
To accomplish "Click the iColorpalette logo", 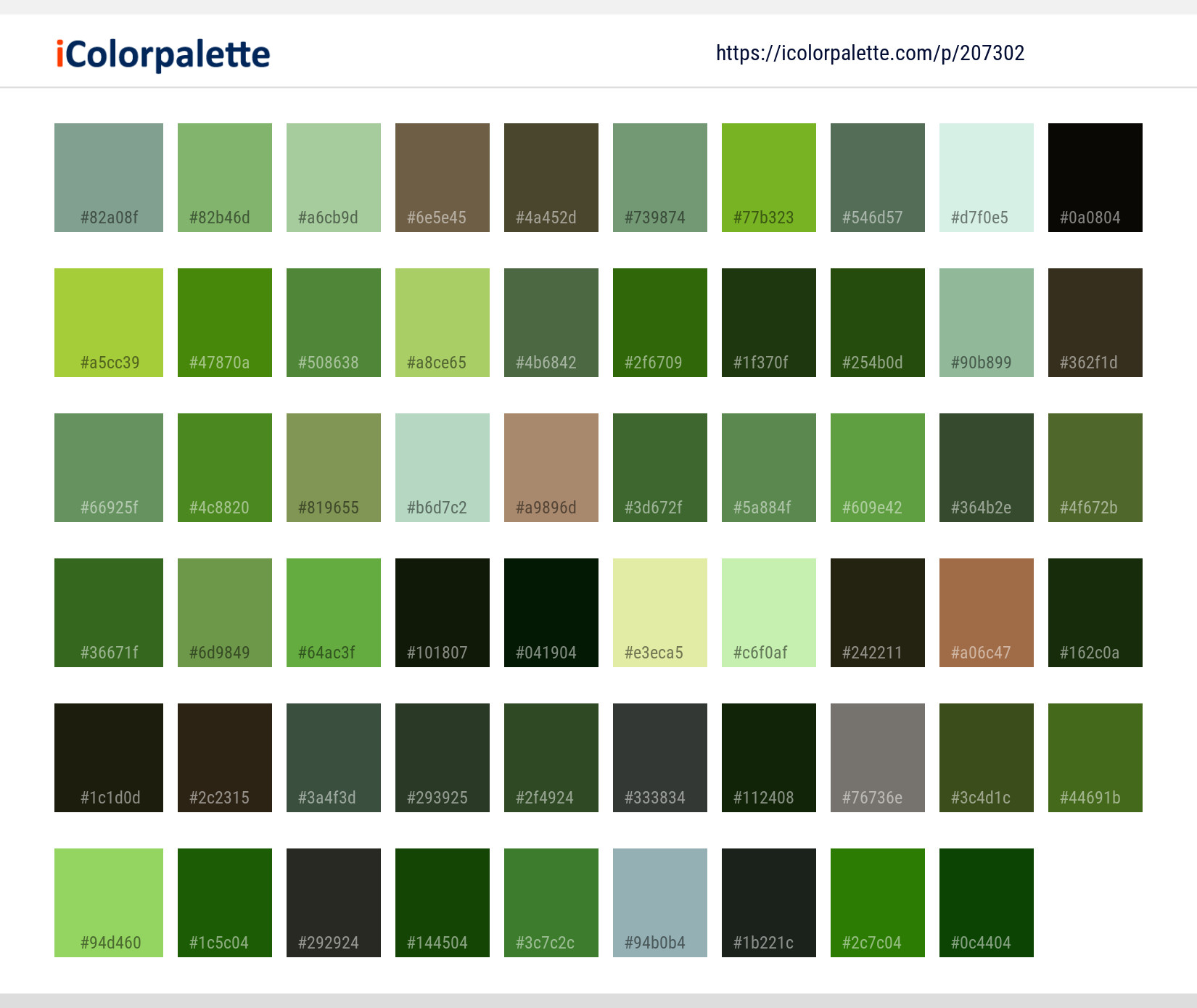I will tap(163, 54).
